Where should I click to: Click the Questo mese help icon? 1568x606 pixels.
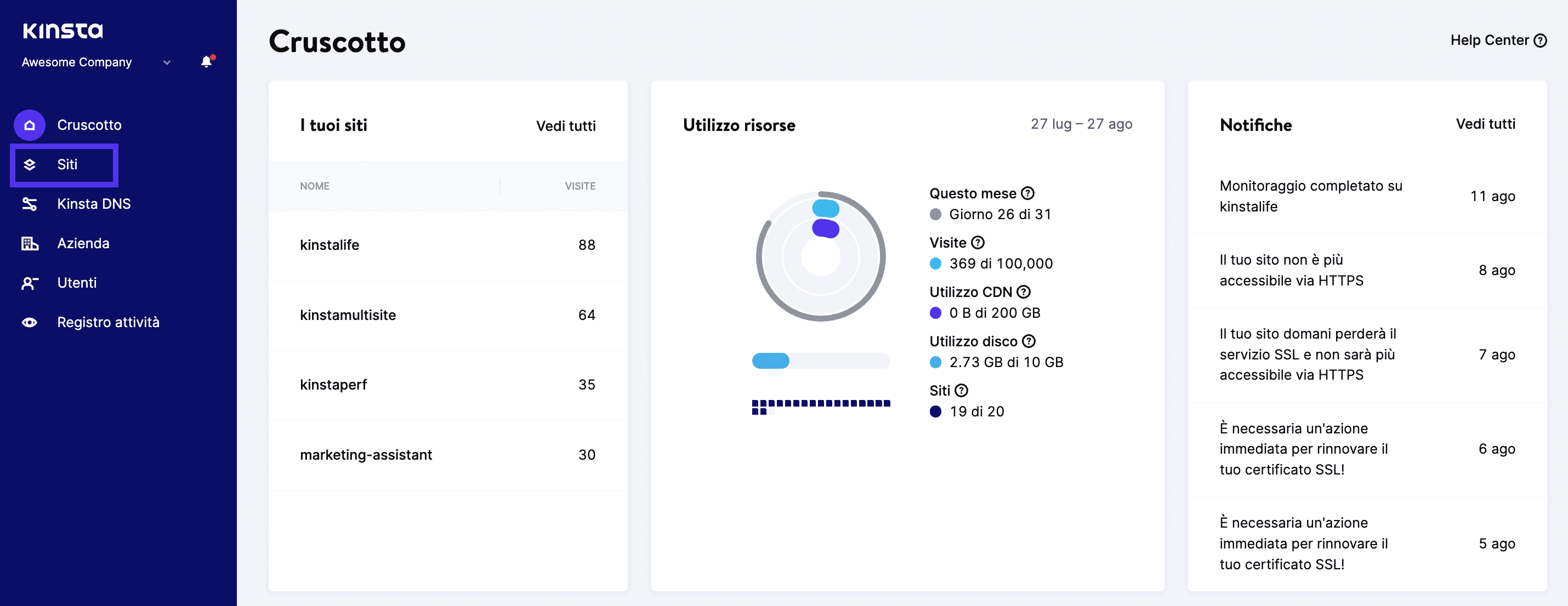tap(1028, 193)
